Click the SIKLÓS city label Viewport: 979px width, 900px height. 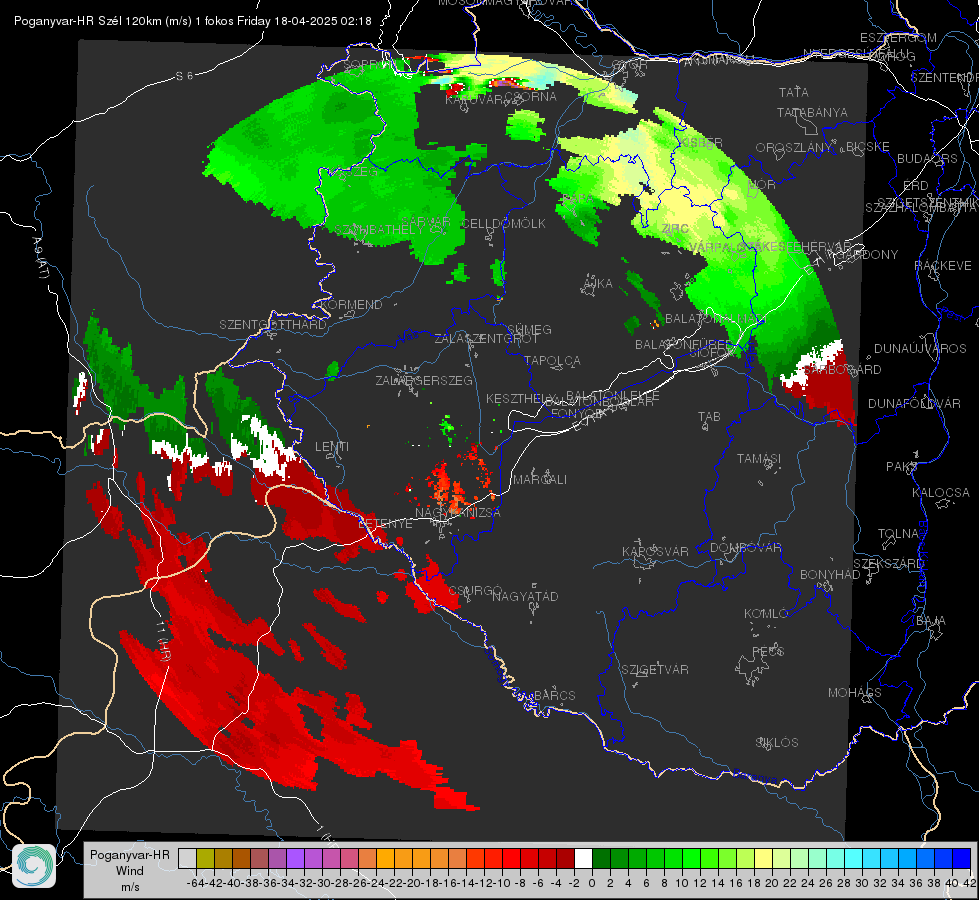777,743
